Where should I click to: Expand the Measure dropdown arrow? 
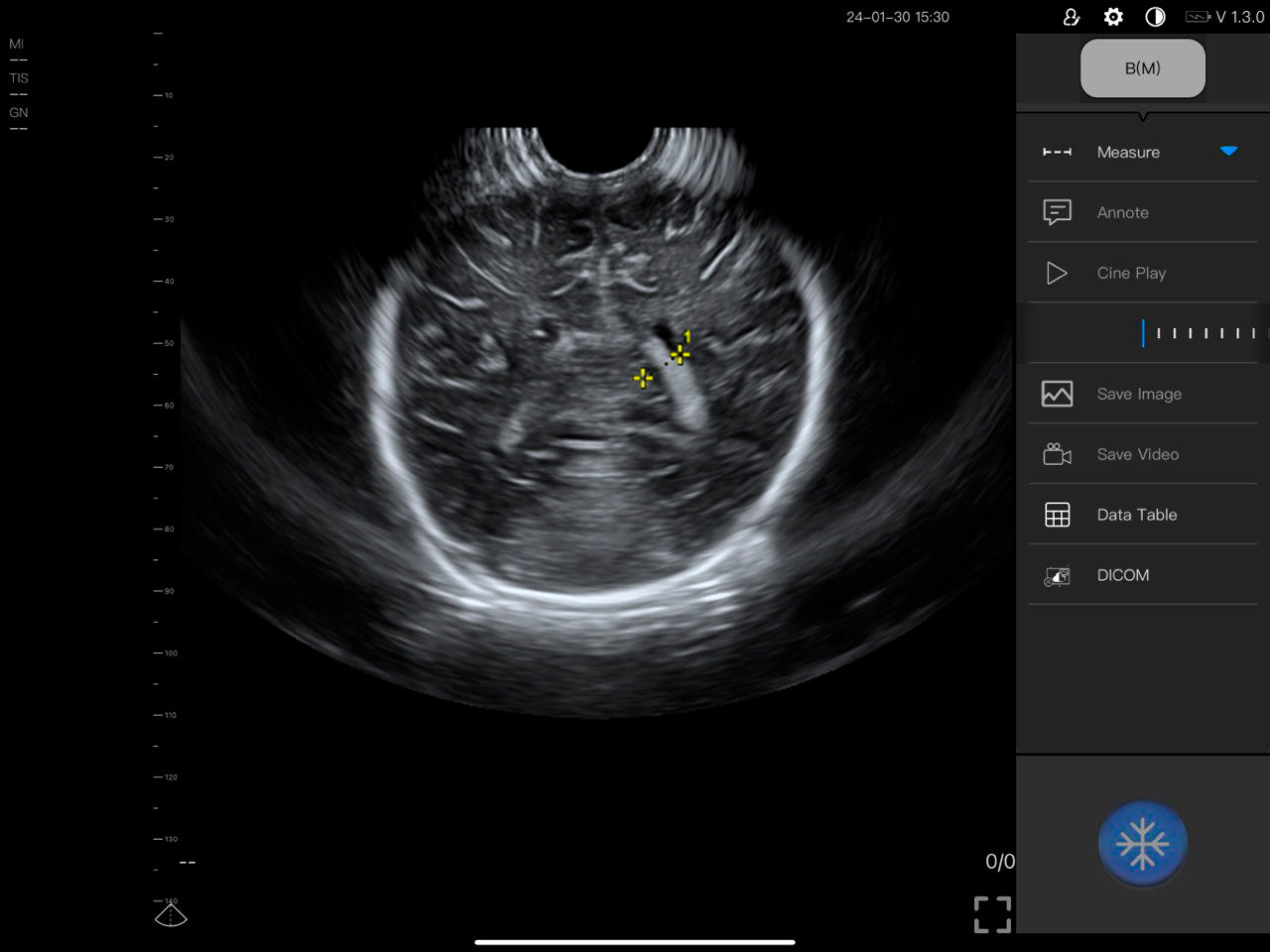[1228, 152]
